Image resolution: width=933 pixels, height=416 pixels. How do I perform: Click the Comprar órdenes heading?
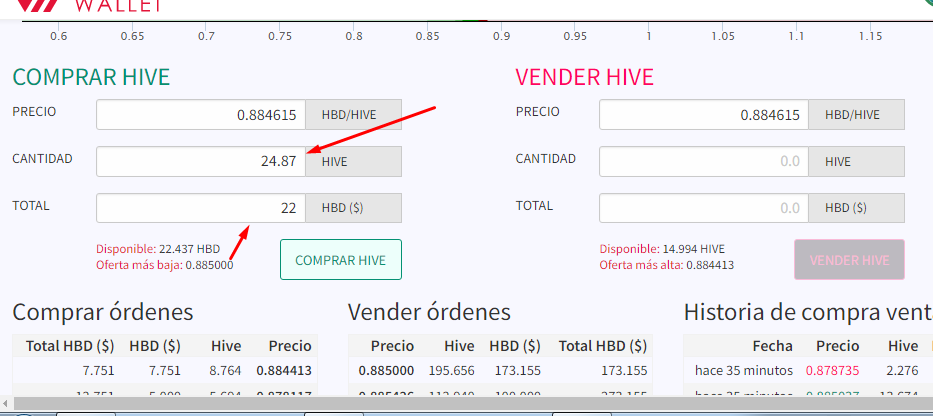tap(103, 312)
